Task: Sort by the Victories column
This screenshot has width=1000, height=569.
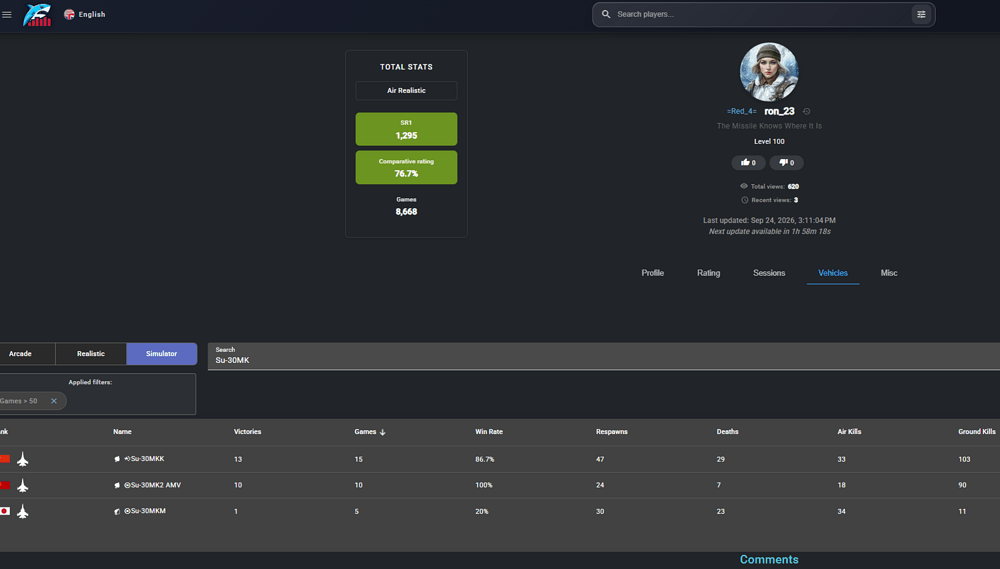Action: [x=247, y=432]
